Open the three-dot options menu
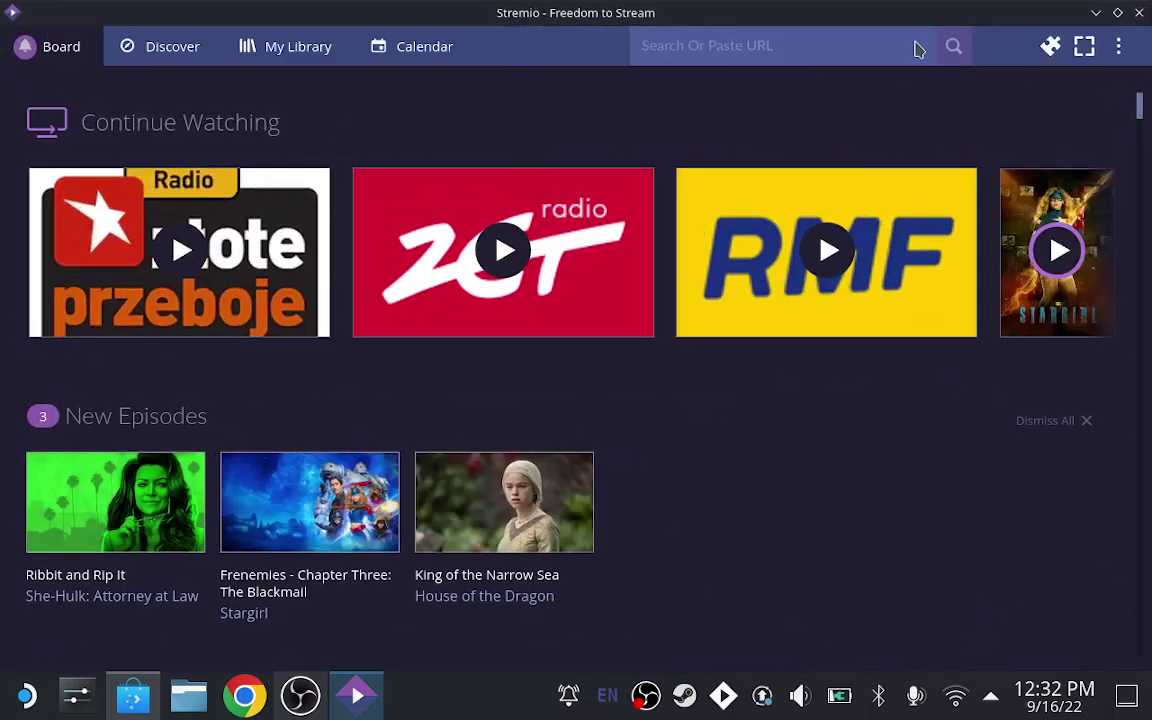 pyautogui.click(x=1118, y=46)
